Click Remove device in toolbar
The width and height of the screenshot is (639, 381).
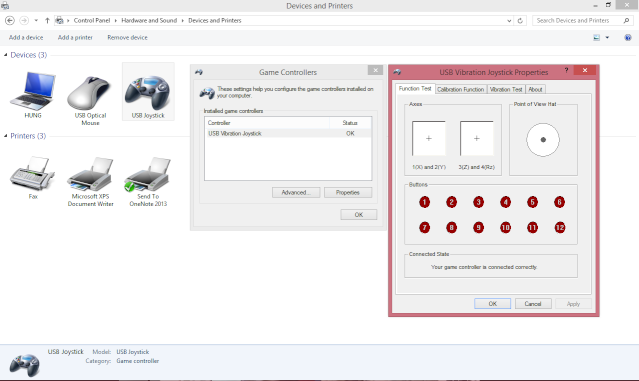coord(128,37)
